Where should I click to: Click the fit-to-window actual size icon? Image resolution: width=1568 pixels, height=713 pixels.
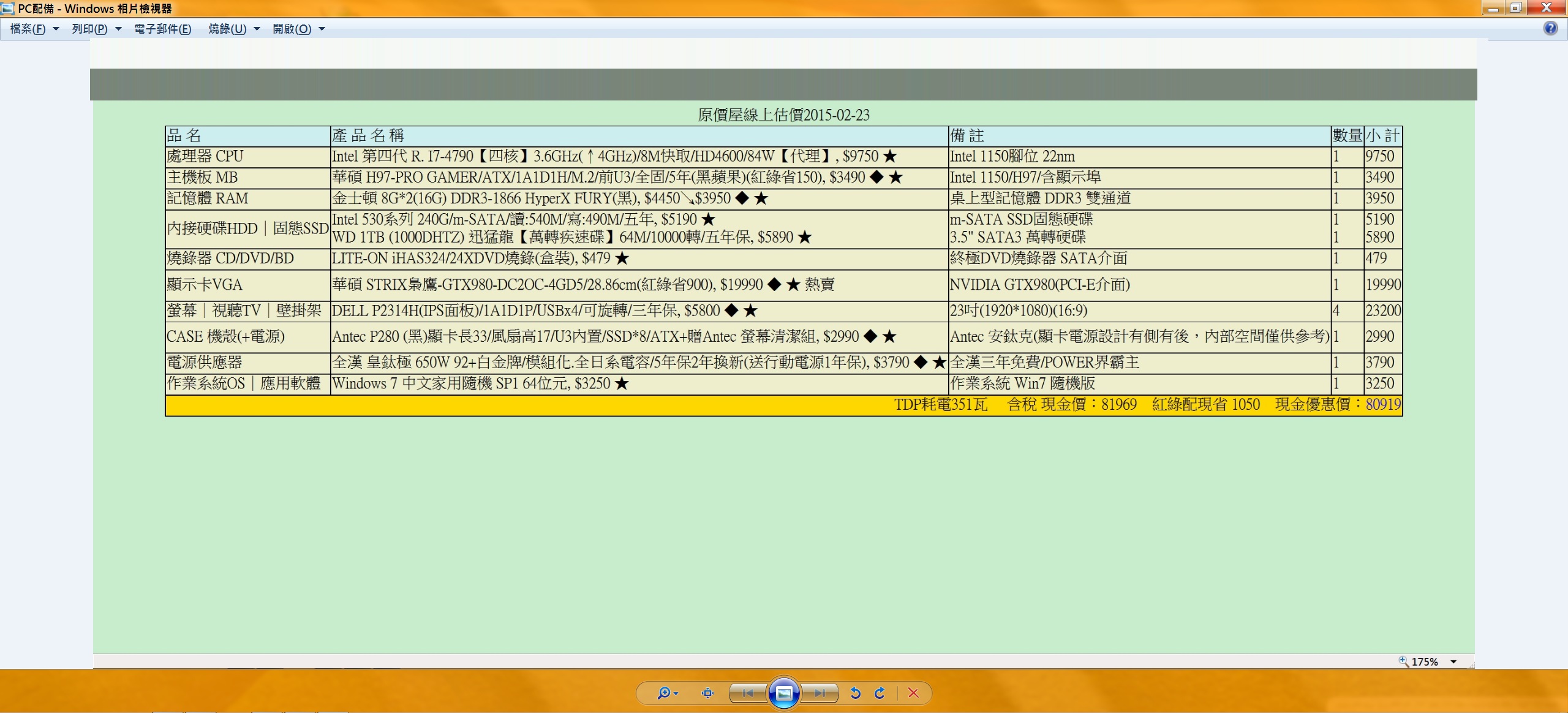point(707,693)
